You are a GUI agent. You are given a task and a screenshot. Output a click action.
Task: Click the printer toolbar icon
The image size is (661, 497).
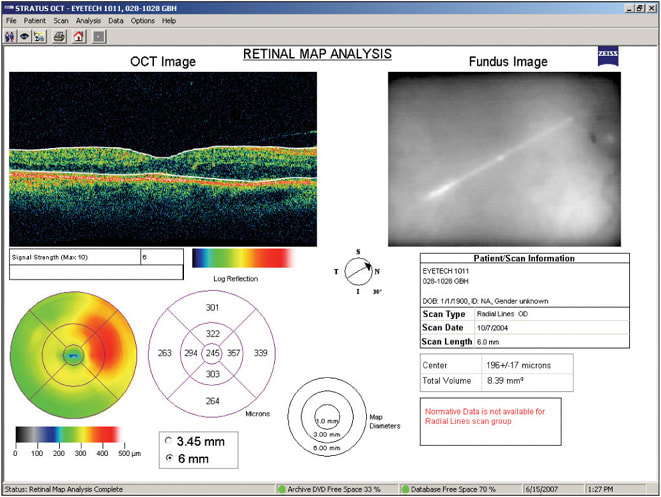pos(59,37)
